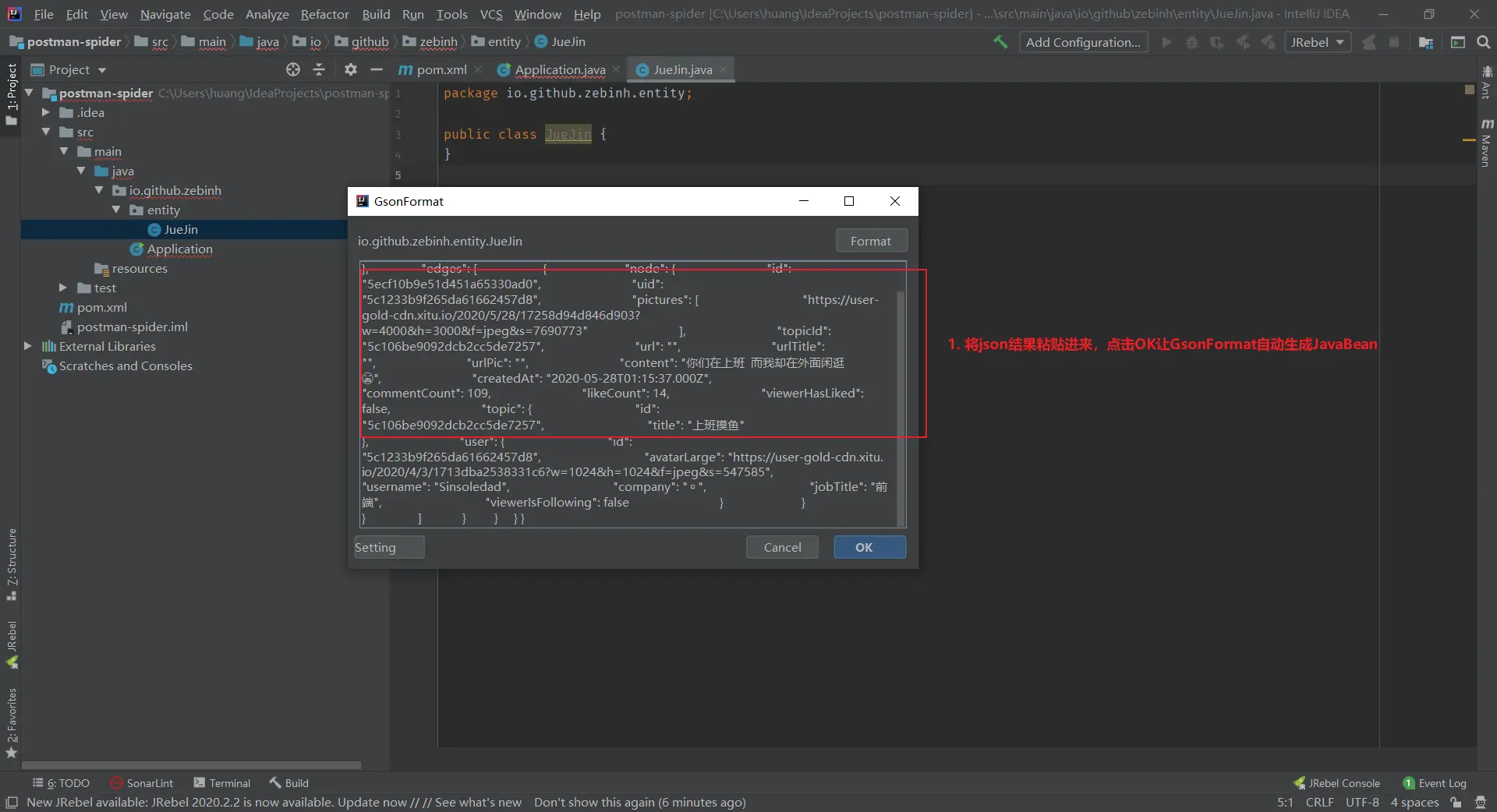Click Locate/Scroll from Source target icon

[x=293, y=69]
